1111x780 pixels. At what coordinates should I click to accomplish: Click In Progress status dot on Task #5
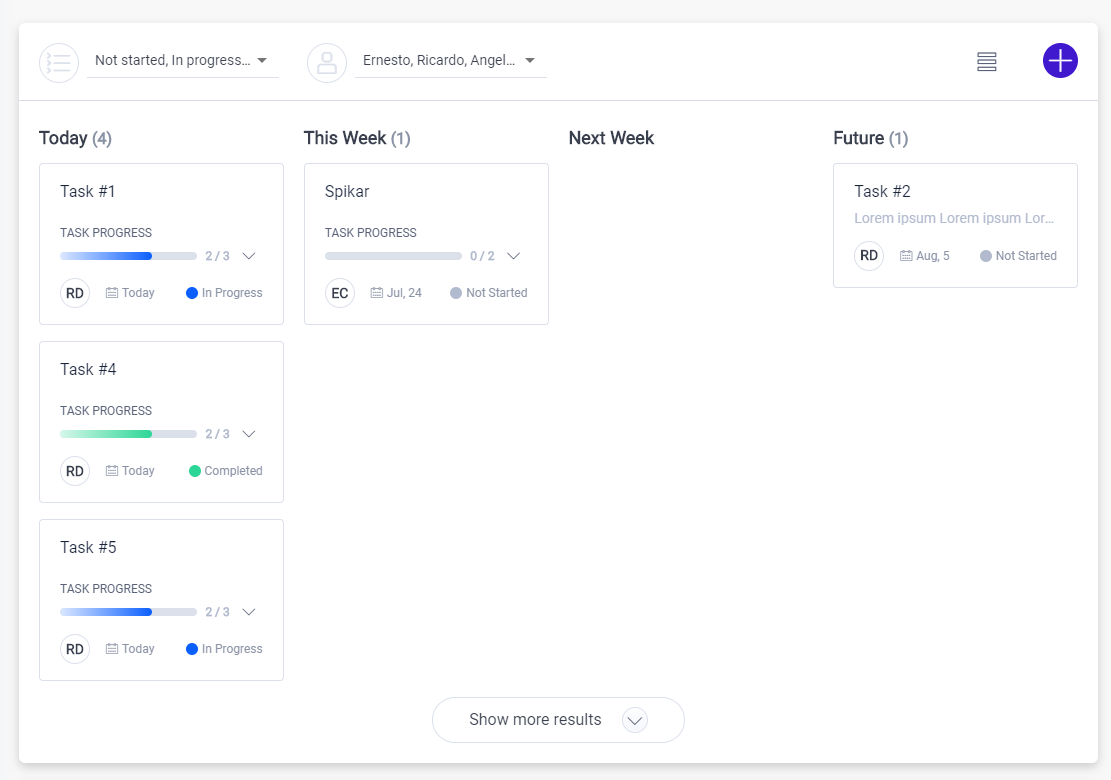(191, 648)
